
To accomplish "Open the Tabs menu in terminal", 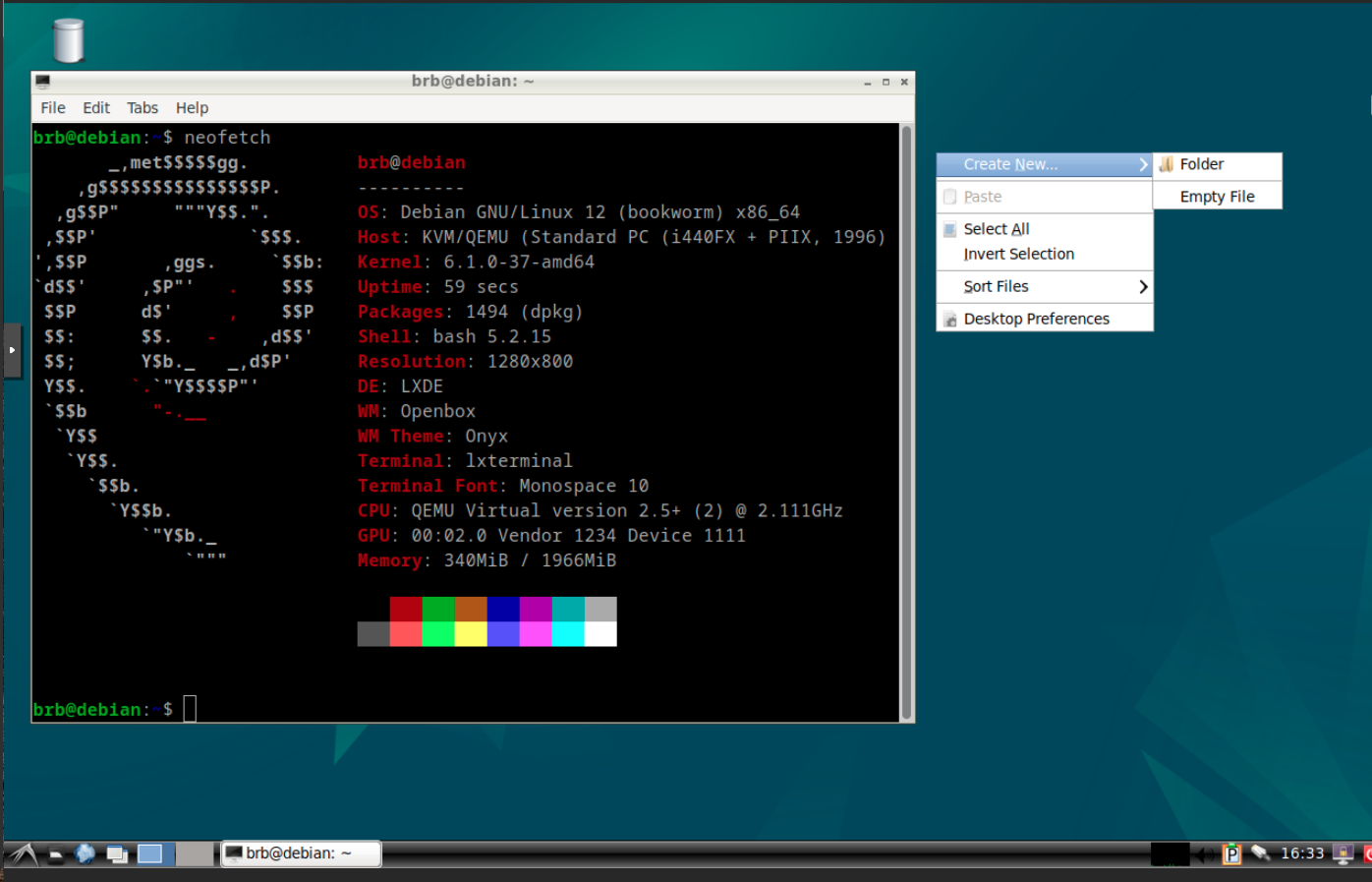I will pos(142,108).
